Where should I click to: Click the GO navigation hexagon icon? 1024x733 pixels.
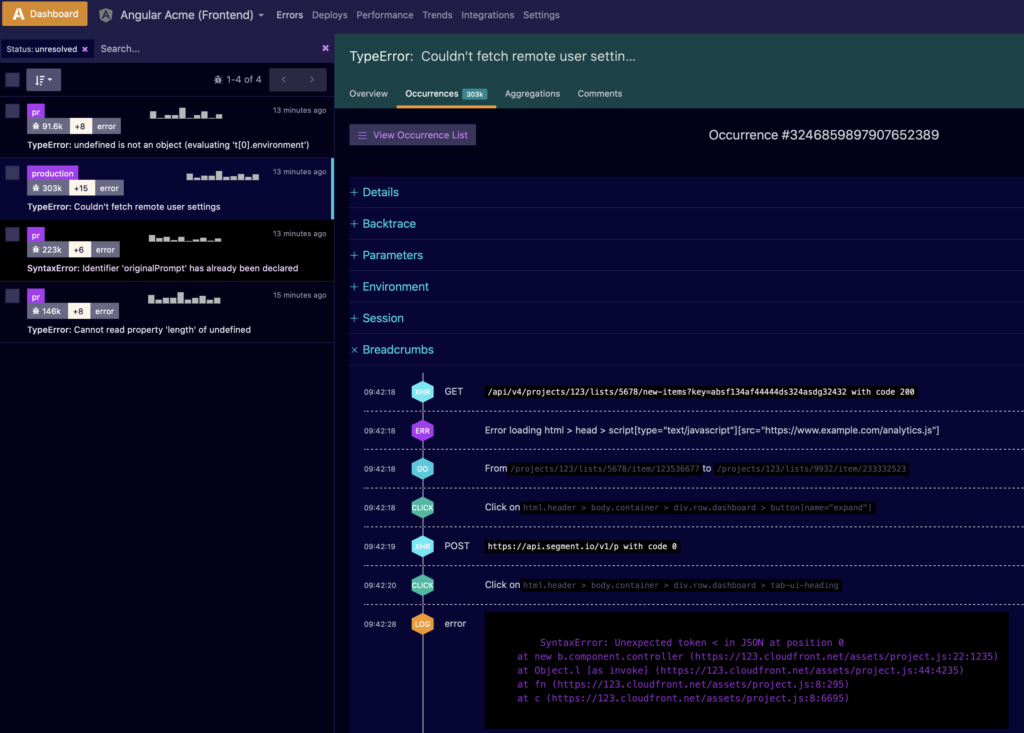pyautogui.click(x=423, y=469)
